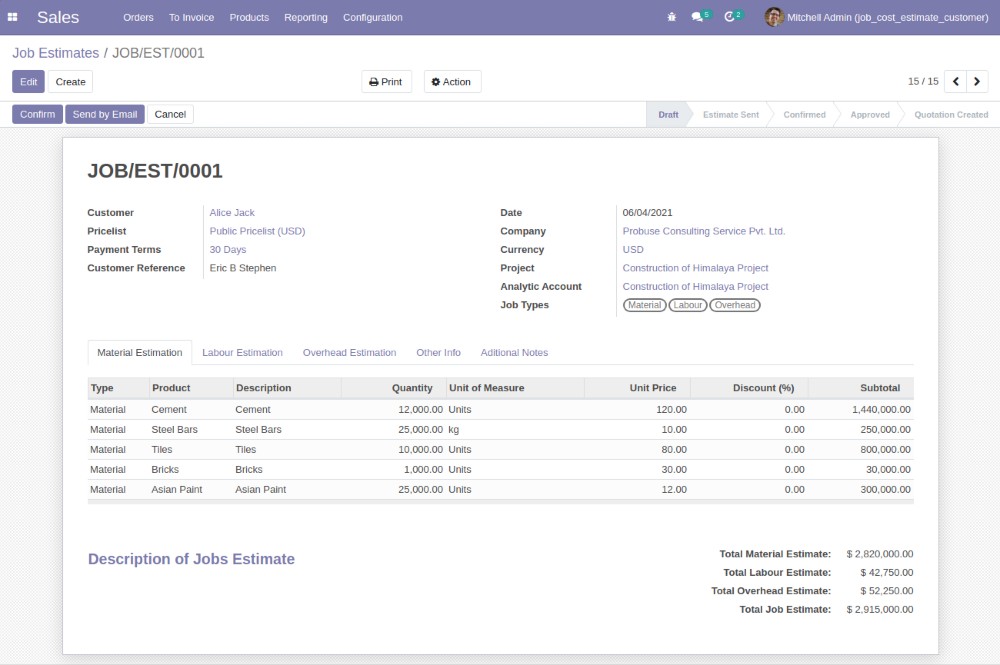This screenshot has height=665, width=1000.
Task: Switch to Overhead Estimation tab
Action: (x=349, y=353)
